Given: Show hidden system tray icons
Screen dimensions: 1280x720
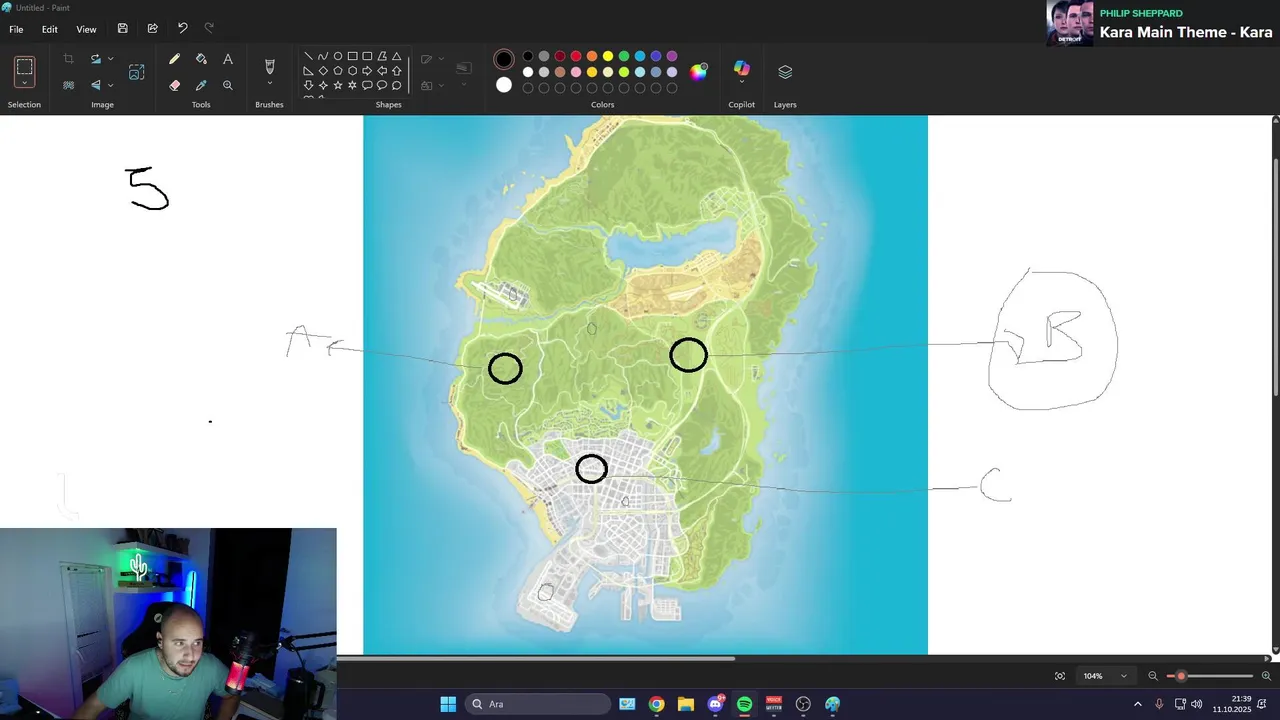Looking at the screenshot, I should (1137, 704).
